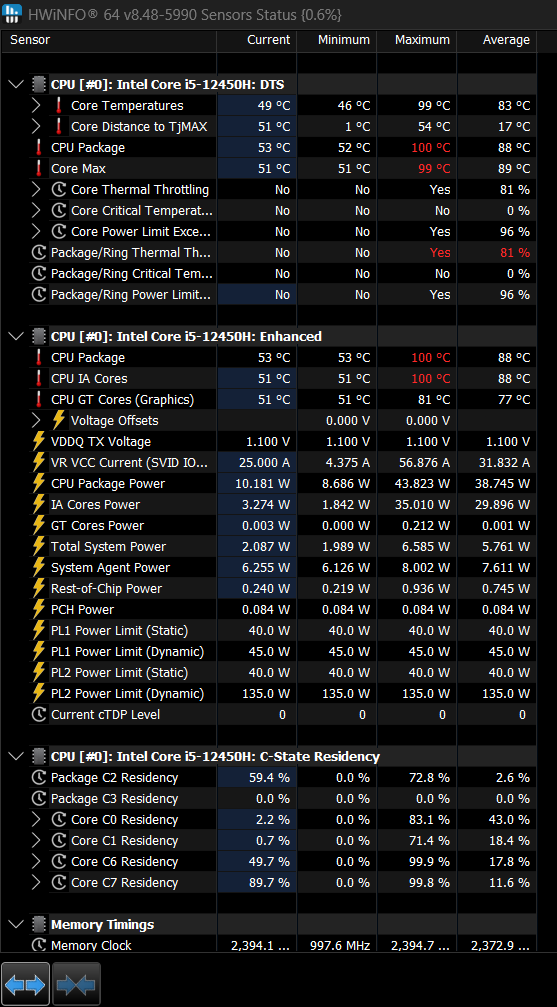Click lightning icon beside PL1 Power Limit (Static)
557x1007 pixels.
click(x=39, y=631)
